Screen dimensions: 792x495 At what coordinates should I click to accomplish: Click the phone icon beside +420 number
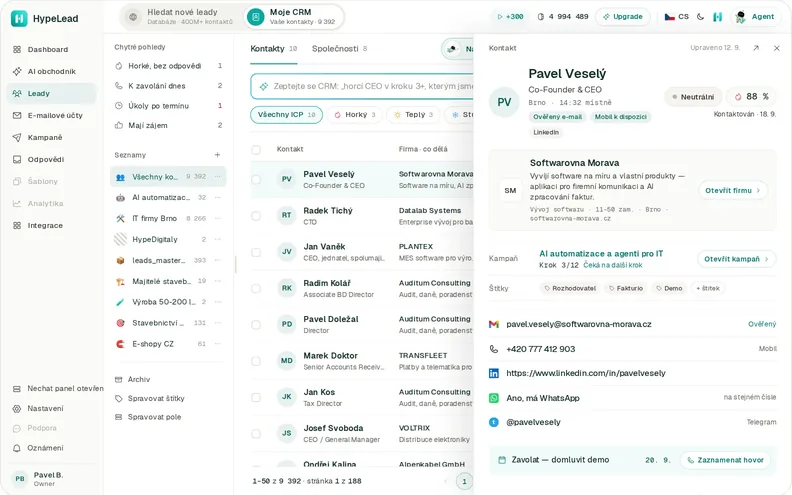click(x=493, y=349)
